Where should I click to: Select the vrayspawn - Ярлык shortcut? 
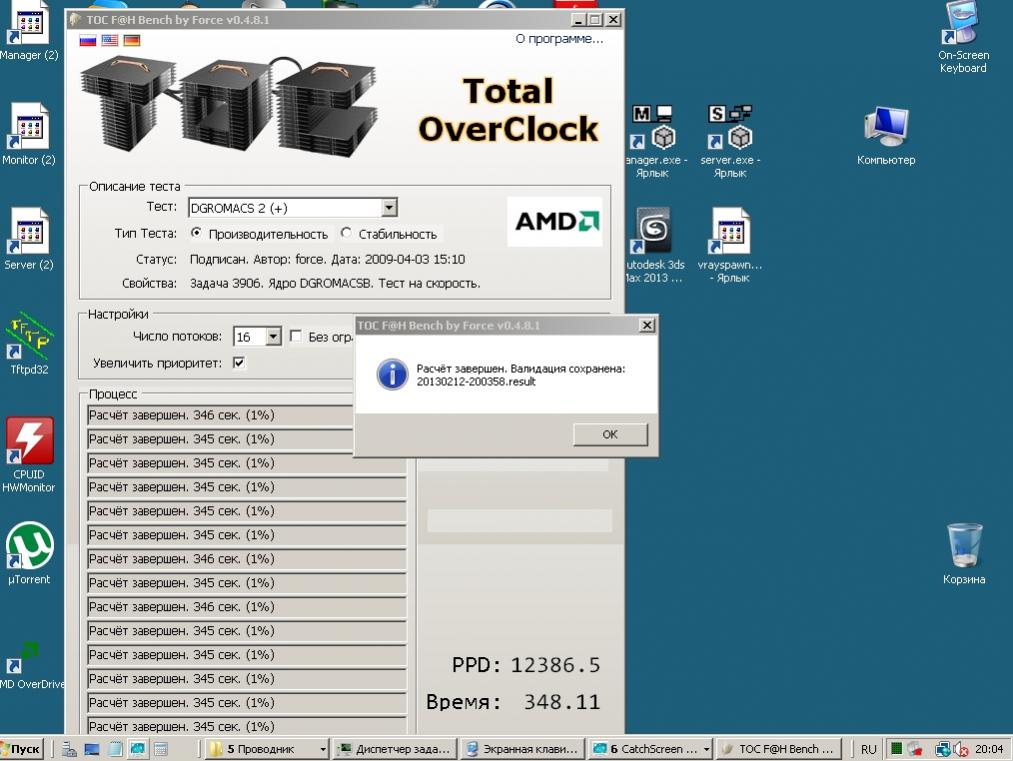(x=730, y=245)
